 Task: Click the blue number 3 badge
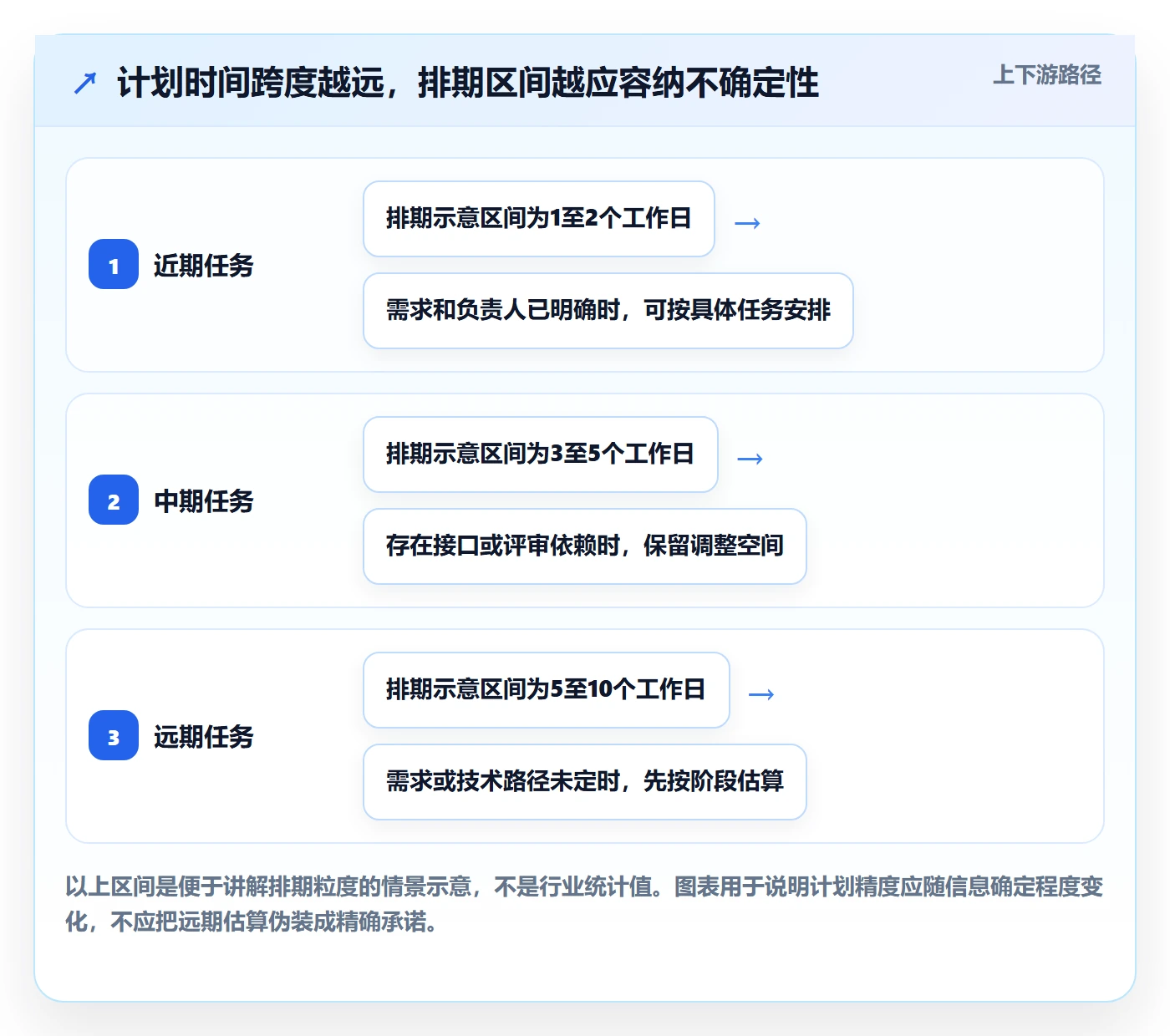point(114,735)
